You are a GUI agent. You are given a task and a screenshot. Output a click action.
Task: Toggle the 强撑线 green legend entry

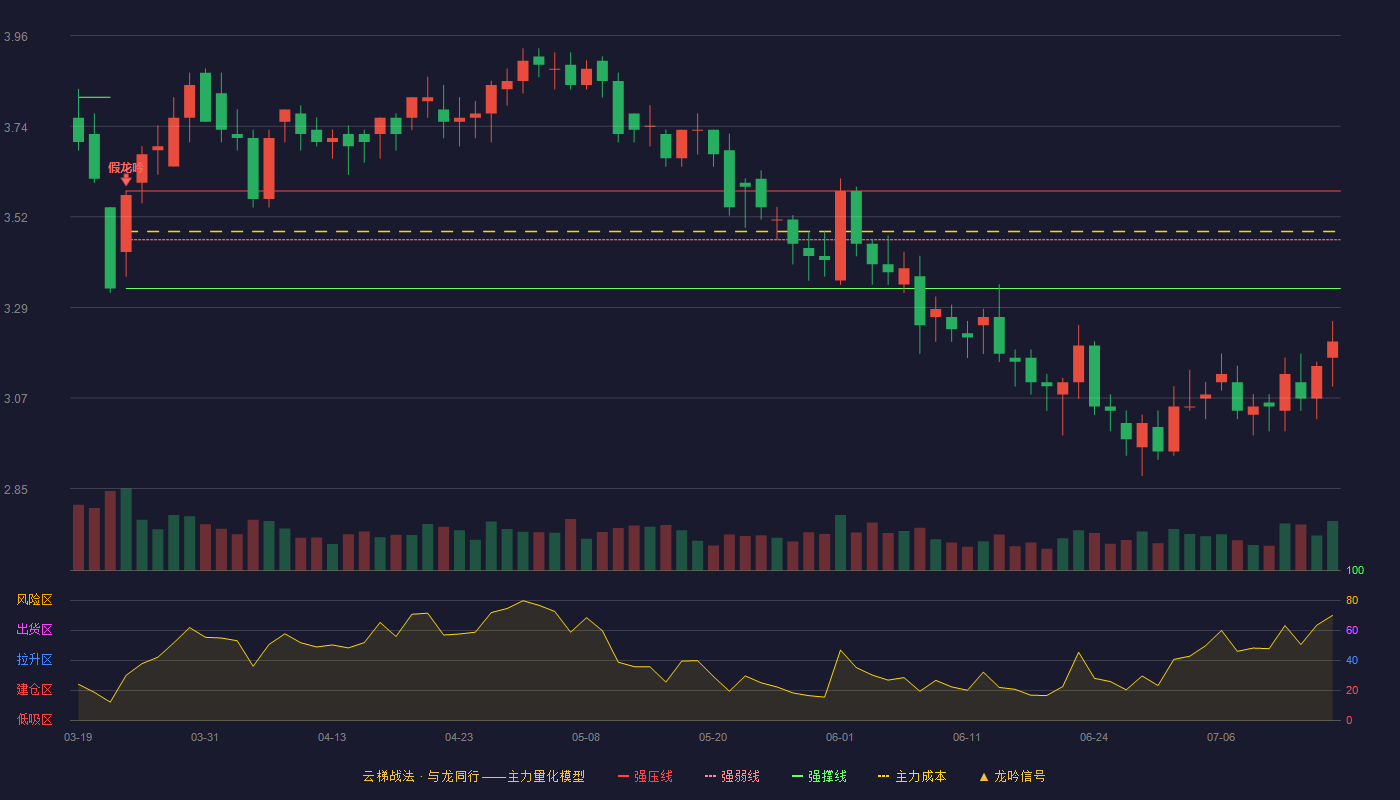(x=819, y=776)
